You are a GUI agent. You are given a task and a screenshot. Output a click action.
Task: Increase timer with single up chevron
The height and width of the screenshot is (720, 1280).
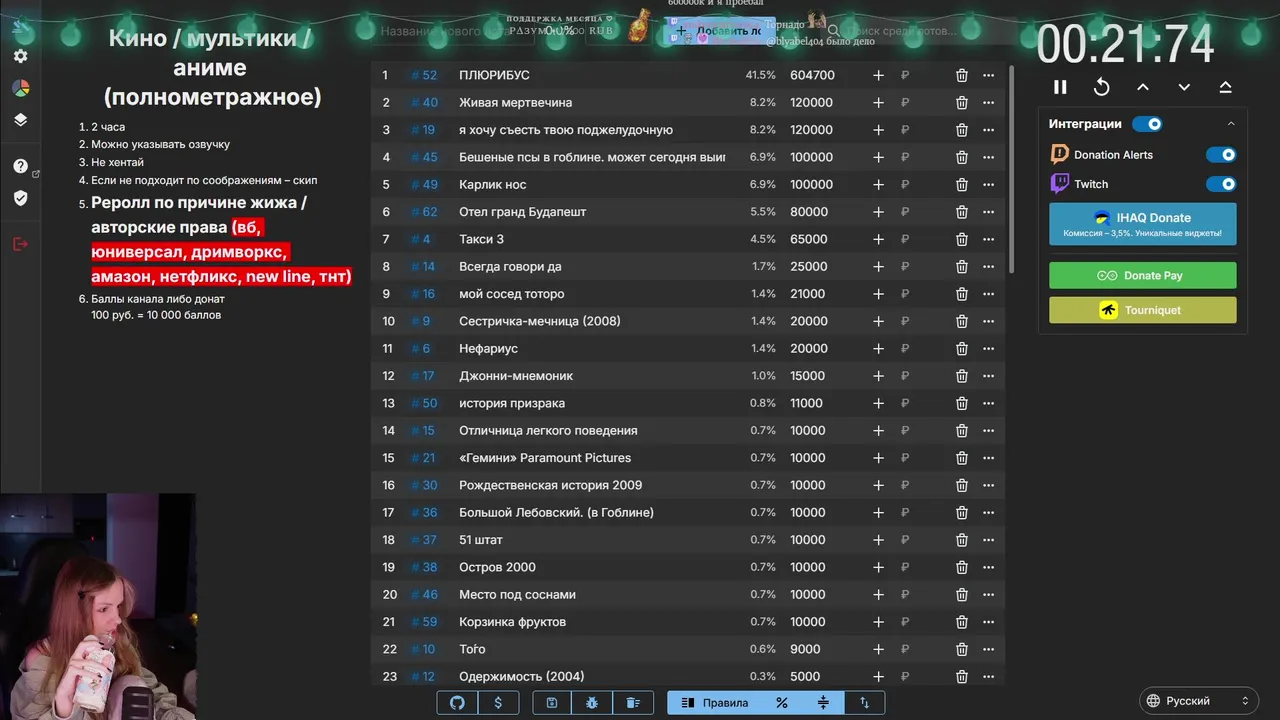[x=1143, y=87]
